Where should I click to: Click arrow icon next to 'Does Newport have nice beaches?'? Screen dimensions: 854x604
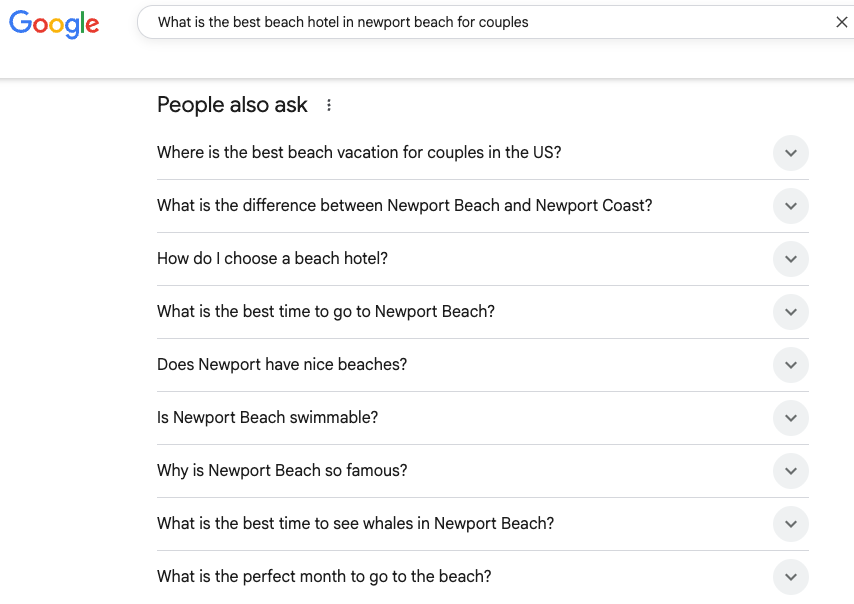(x=791, y=365)
